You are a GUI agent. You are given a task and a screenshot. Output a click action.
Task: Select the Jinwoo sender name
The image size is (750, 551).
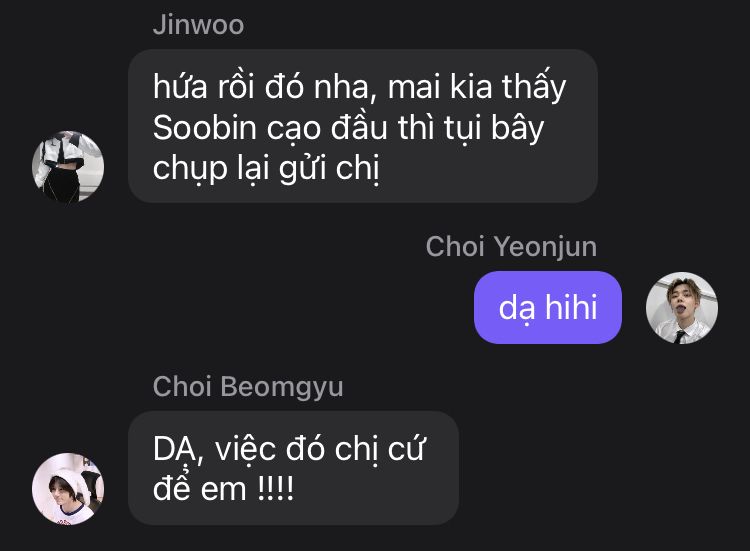click(x=199, y=24)
